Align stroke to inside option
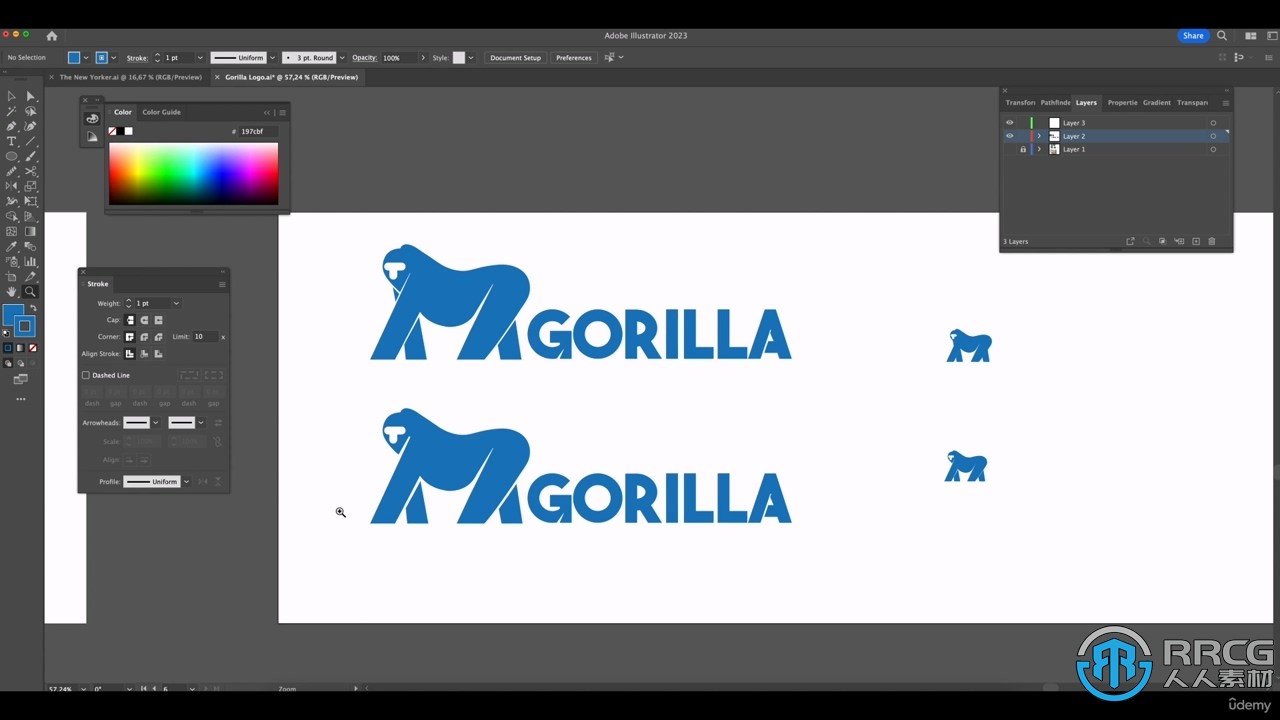This screenshot has height=720, width=1280. click(x=144, y=354)
